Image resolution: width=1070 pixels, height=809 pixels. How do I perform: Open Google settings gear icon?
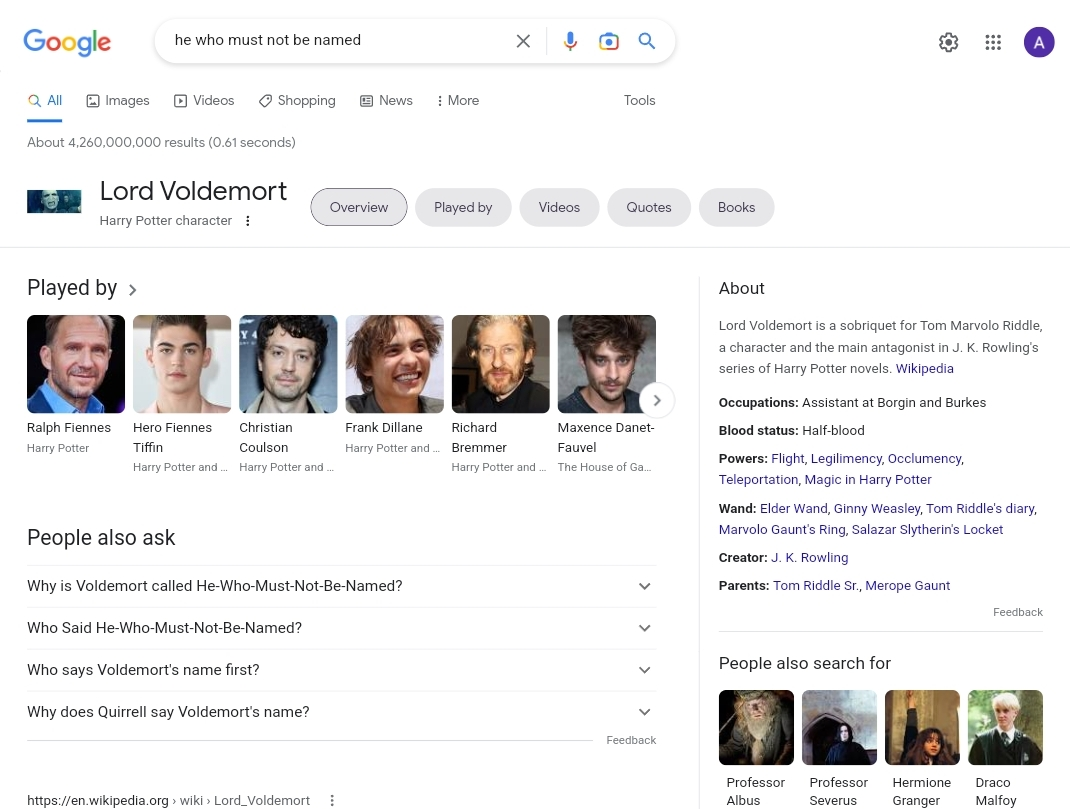(x=949, y=42)
